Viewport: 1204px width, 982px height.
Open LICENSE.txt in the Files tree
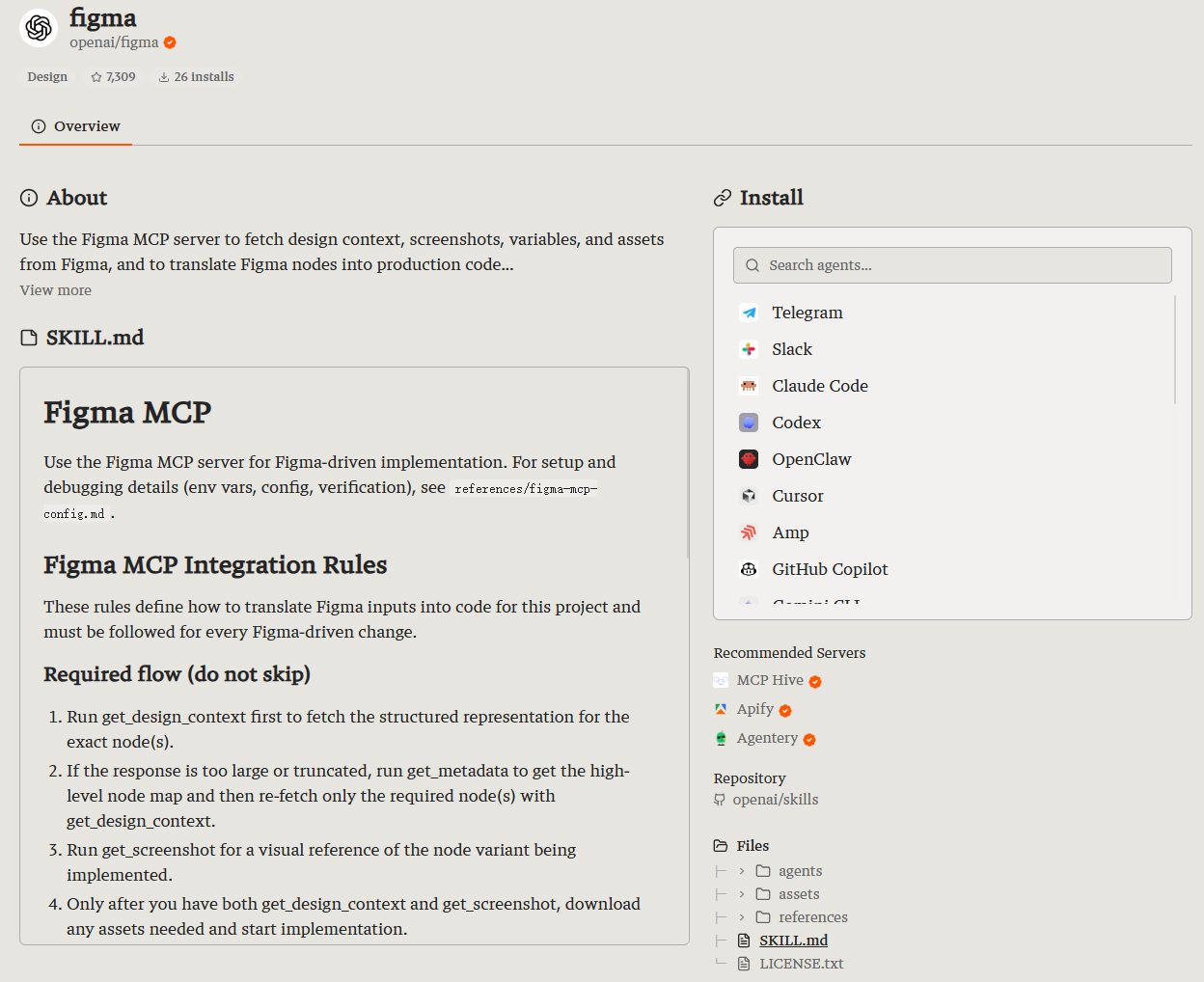tap(801, 964)
